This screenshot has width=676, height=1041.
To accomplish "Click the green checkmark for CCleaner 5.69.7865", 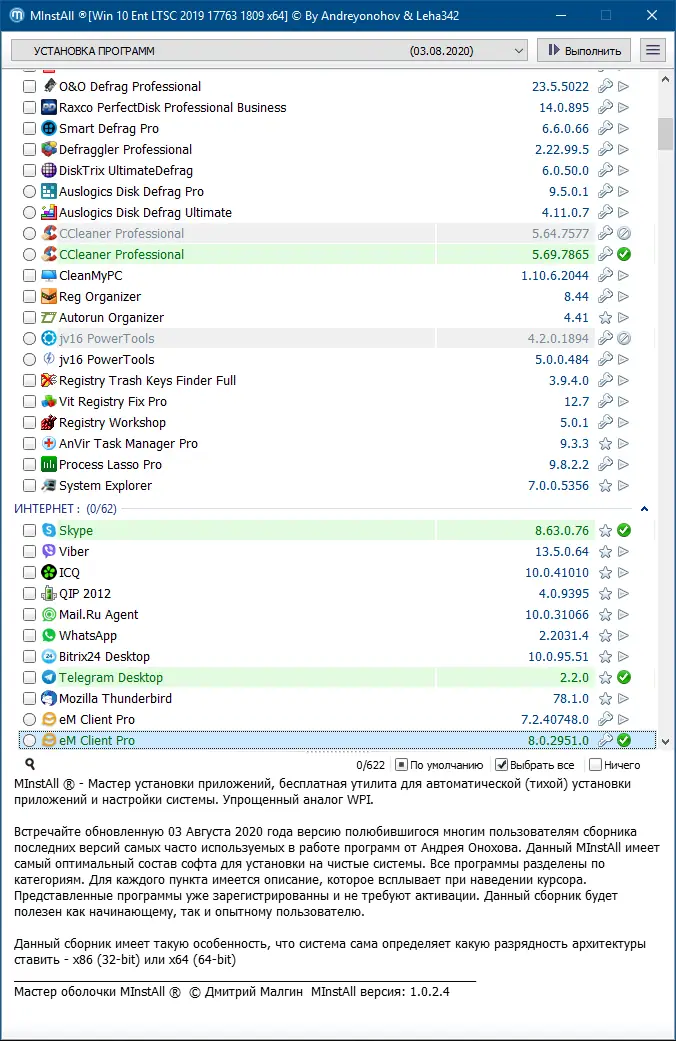I will coord(624,254).
